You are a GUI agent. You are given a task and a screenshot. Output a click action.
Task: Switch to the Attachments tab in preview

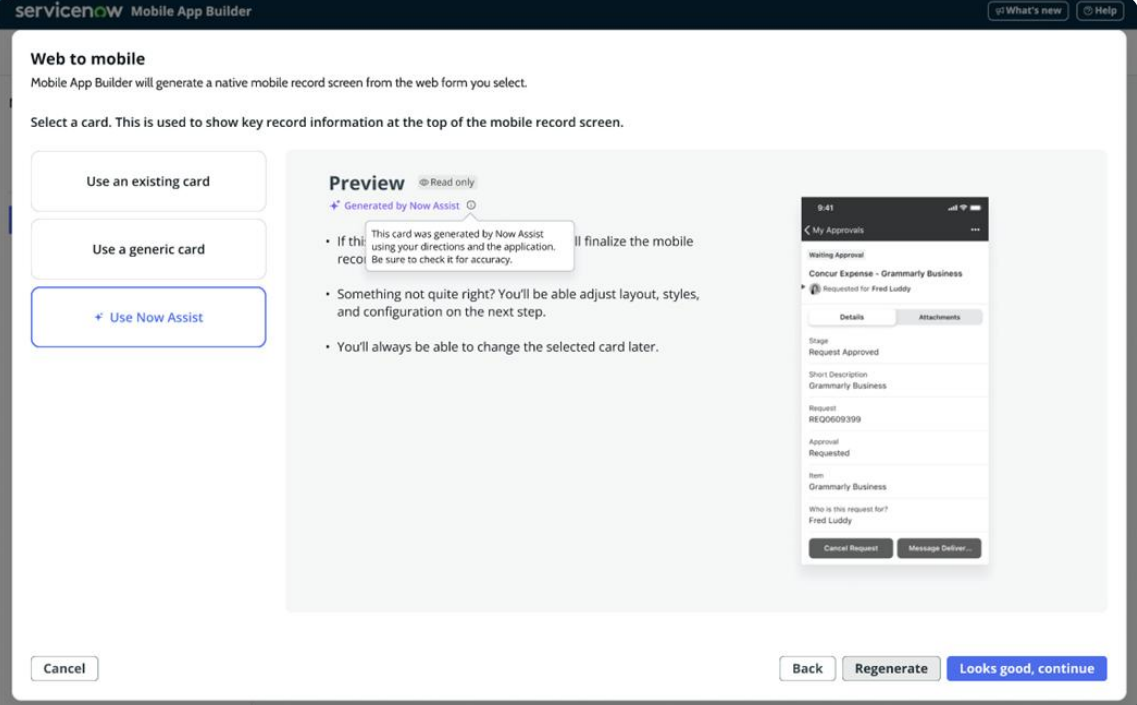point(939,317)
